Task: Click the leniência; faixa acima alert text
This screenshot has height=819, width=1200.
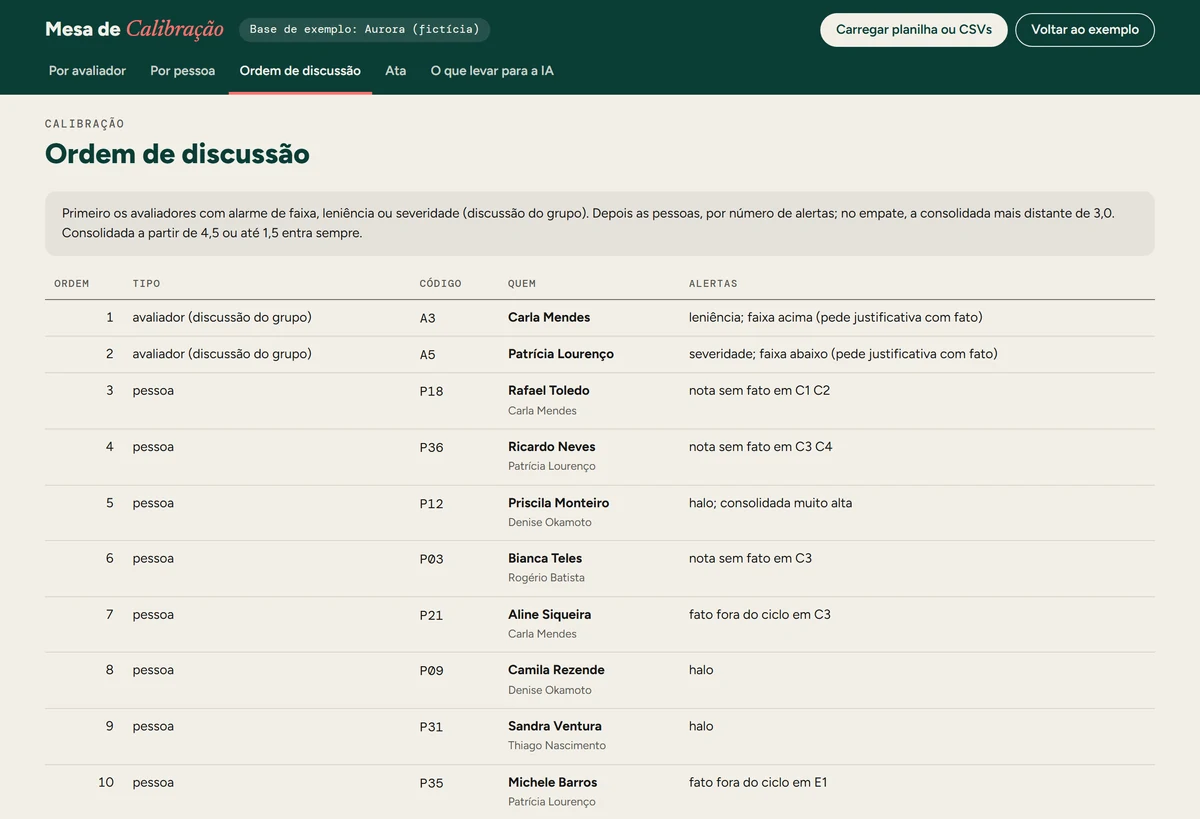Action: click(836, 318)
